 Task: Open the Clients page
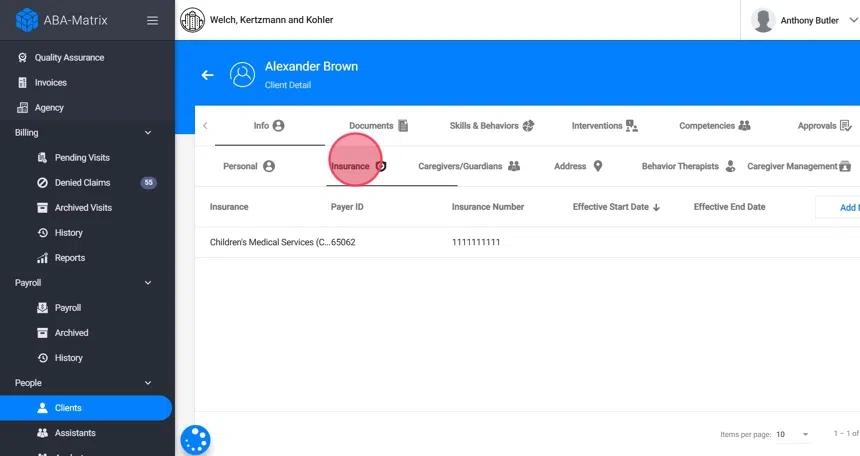point(86,408)
